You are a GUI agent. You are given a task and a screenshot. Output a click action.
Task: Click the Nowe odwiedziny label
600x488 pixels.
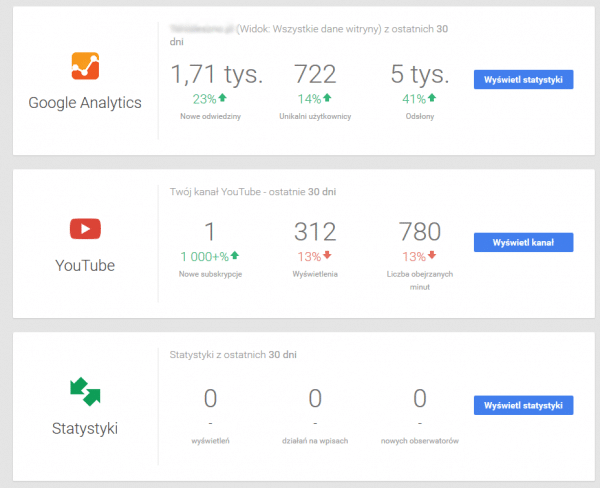point(210,116)
